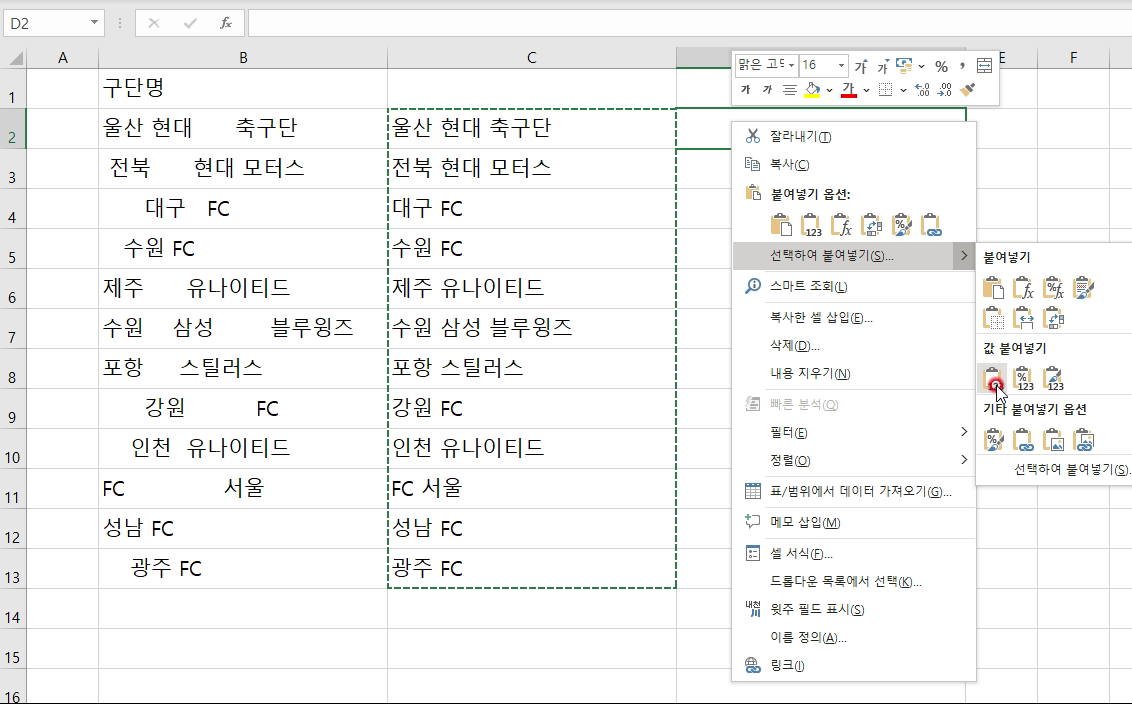Viewport: 1132px width, 704px height.
Task: Select the Transpose paste icon in the submenu
Action: [1053, 318]
